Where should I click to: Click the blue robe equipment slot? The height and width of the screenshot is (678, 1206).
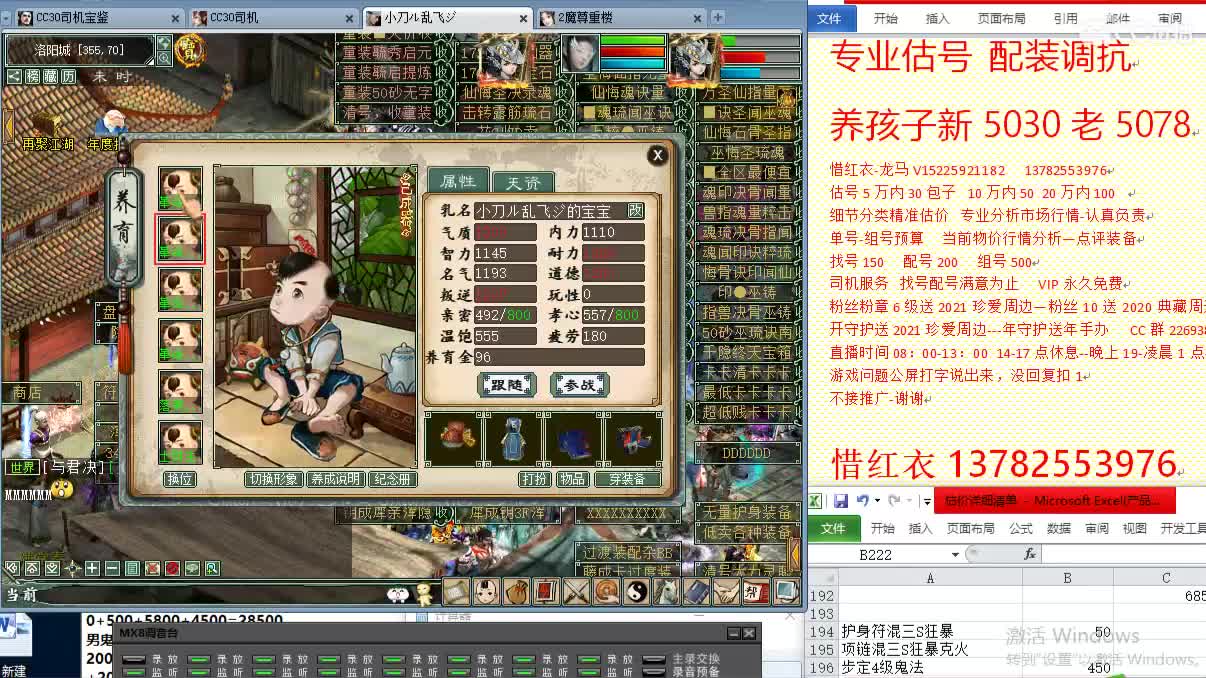point(513,439)
